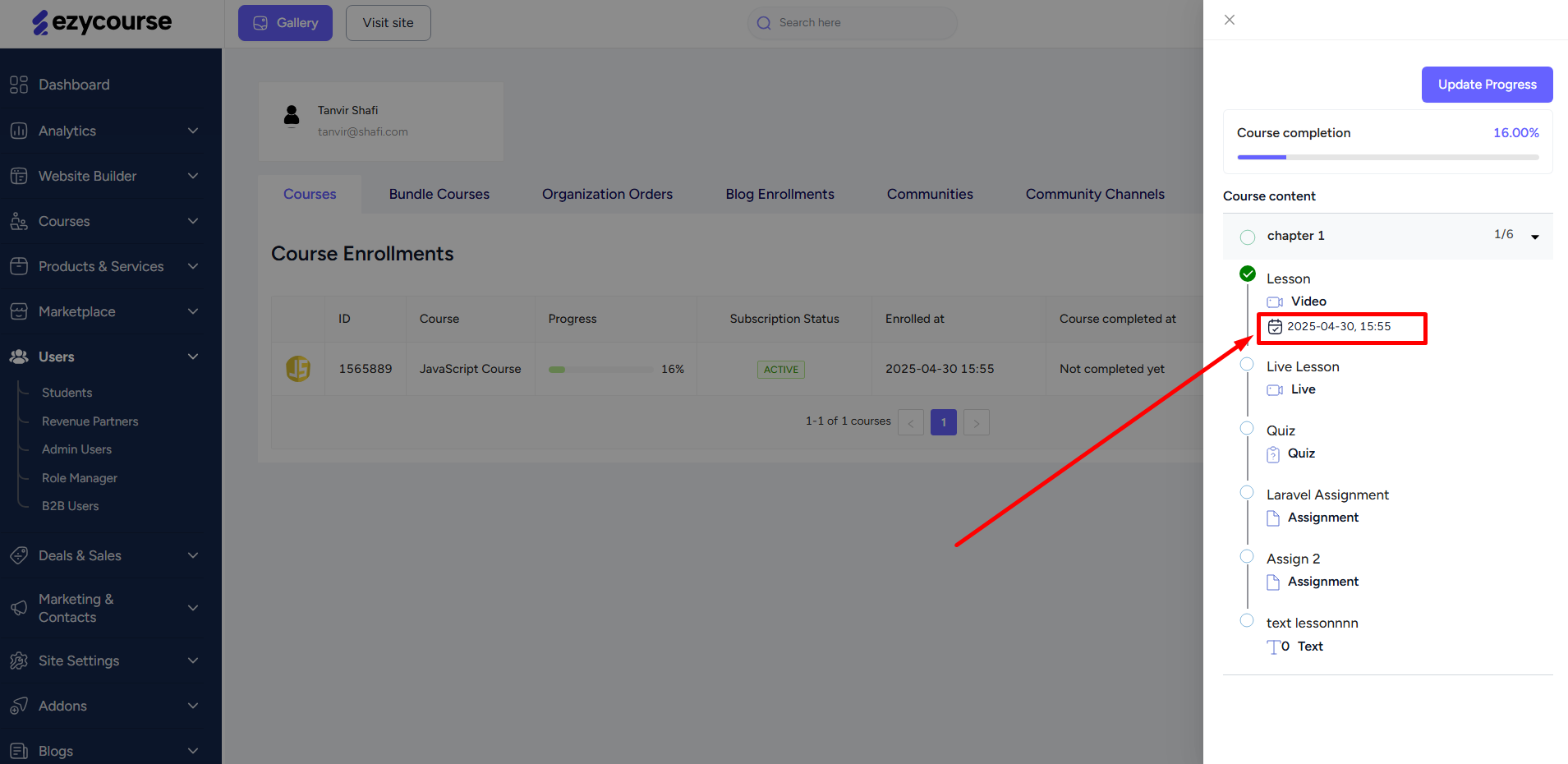Click the JavaScript Course thumbnail icon
Screen dimensions: 1568x764
298,369
